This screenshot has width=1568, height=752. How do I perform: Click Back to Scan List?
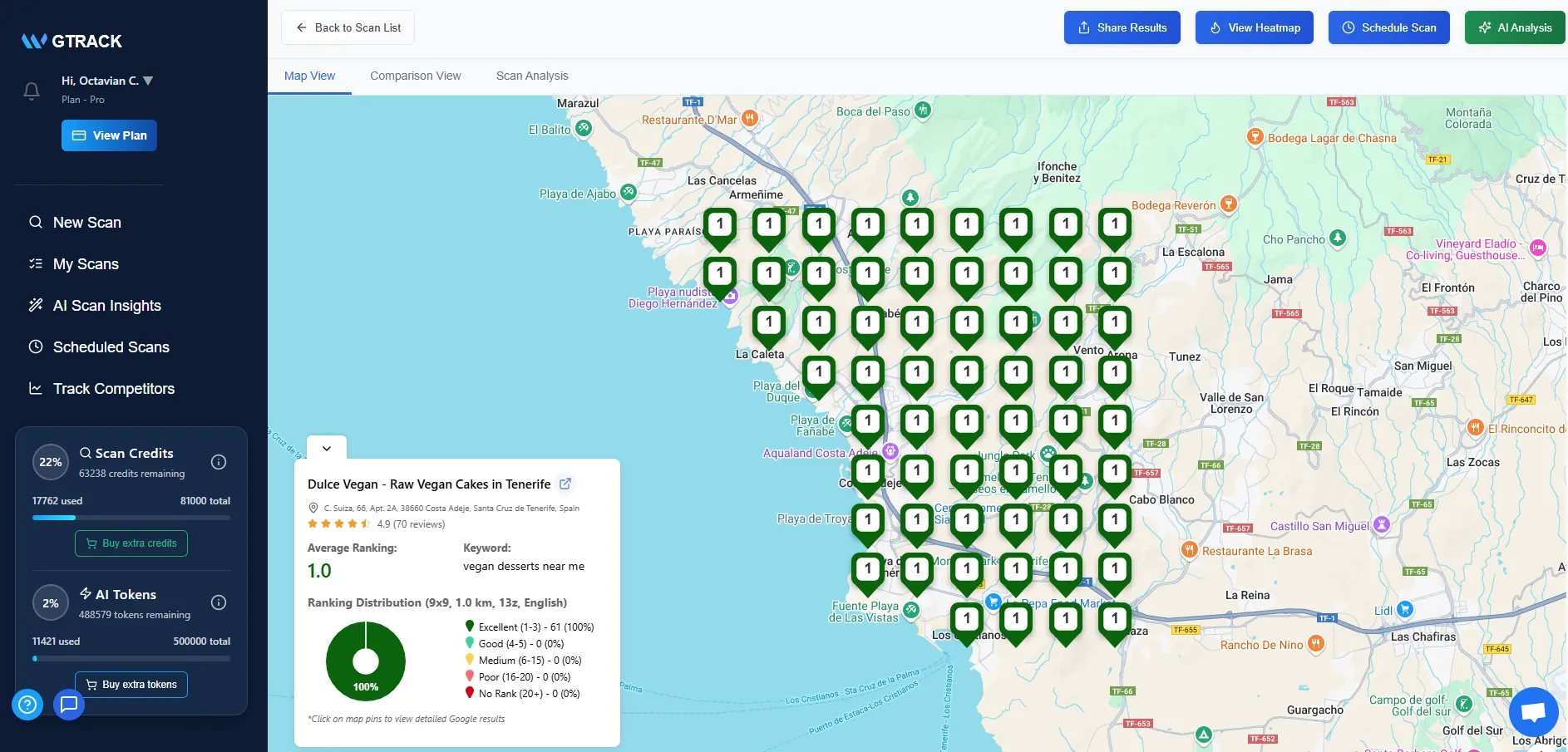(x=348, y=27)
